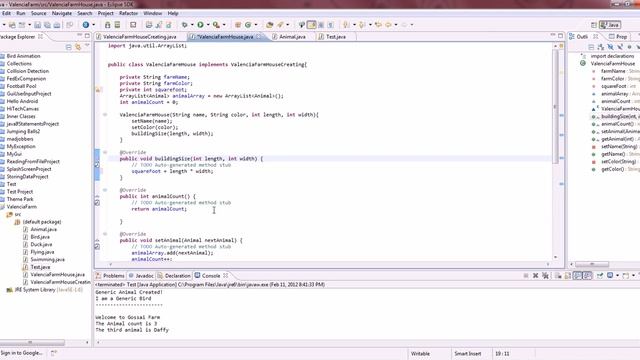
Task: Click the Clear Console icon
Action: pos(558,276)
